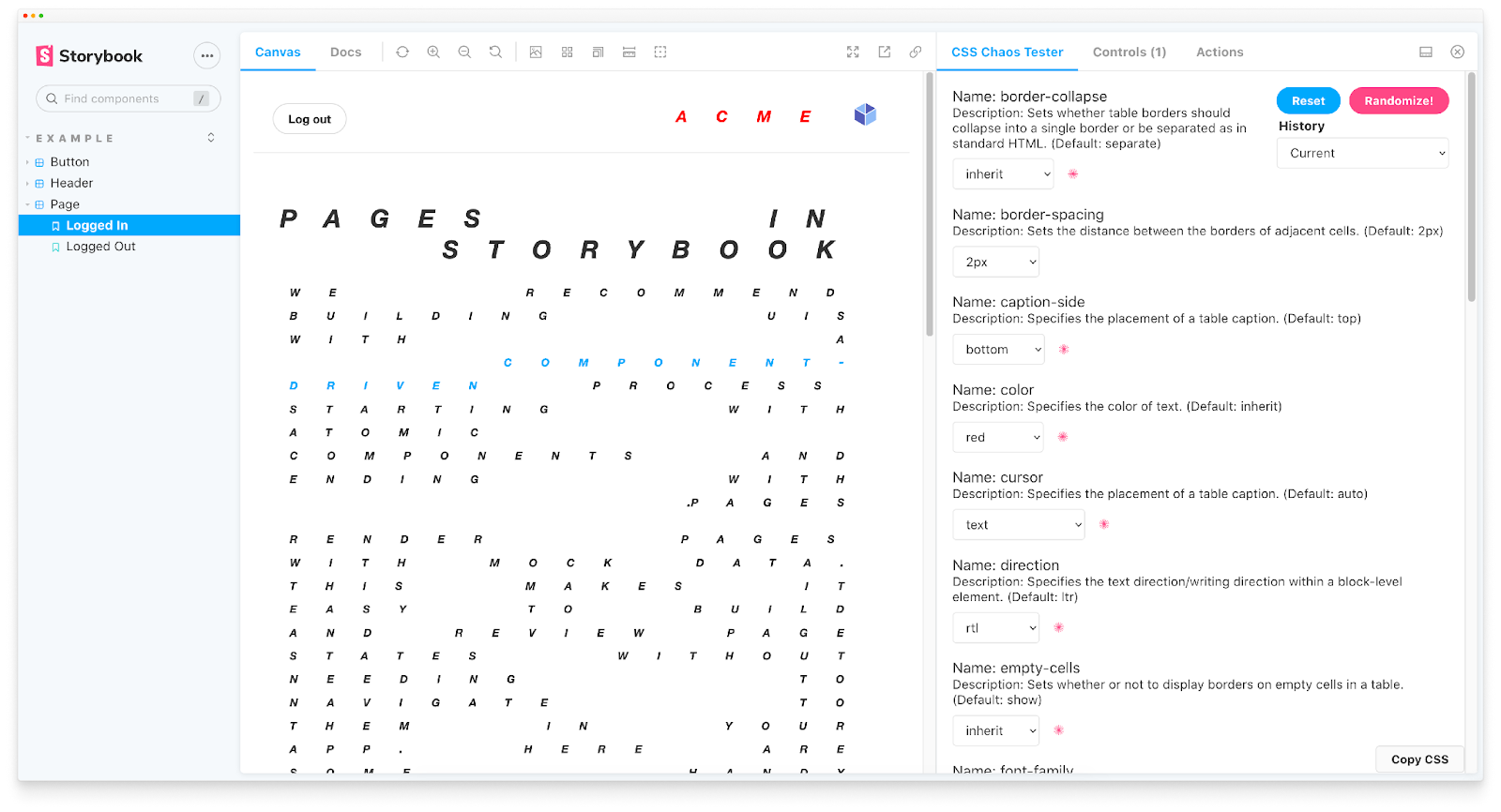The image size is (1501, 812).
Task: Click the pink asterisk beside caption-side
Action: [1064, 350]
